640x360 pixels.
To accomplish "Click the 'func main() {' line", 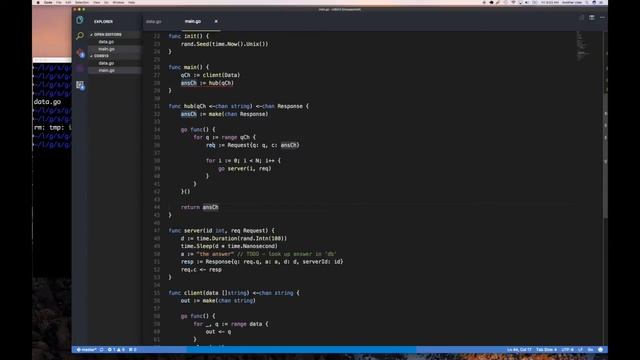I will tap(189, 67).
